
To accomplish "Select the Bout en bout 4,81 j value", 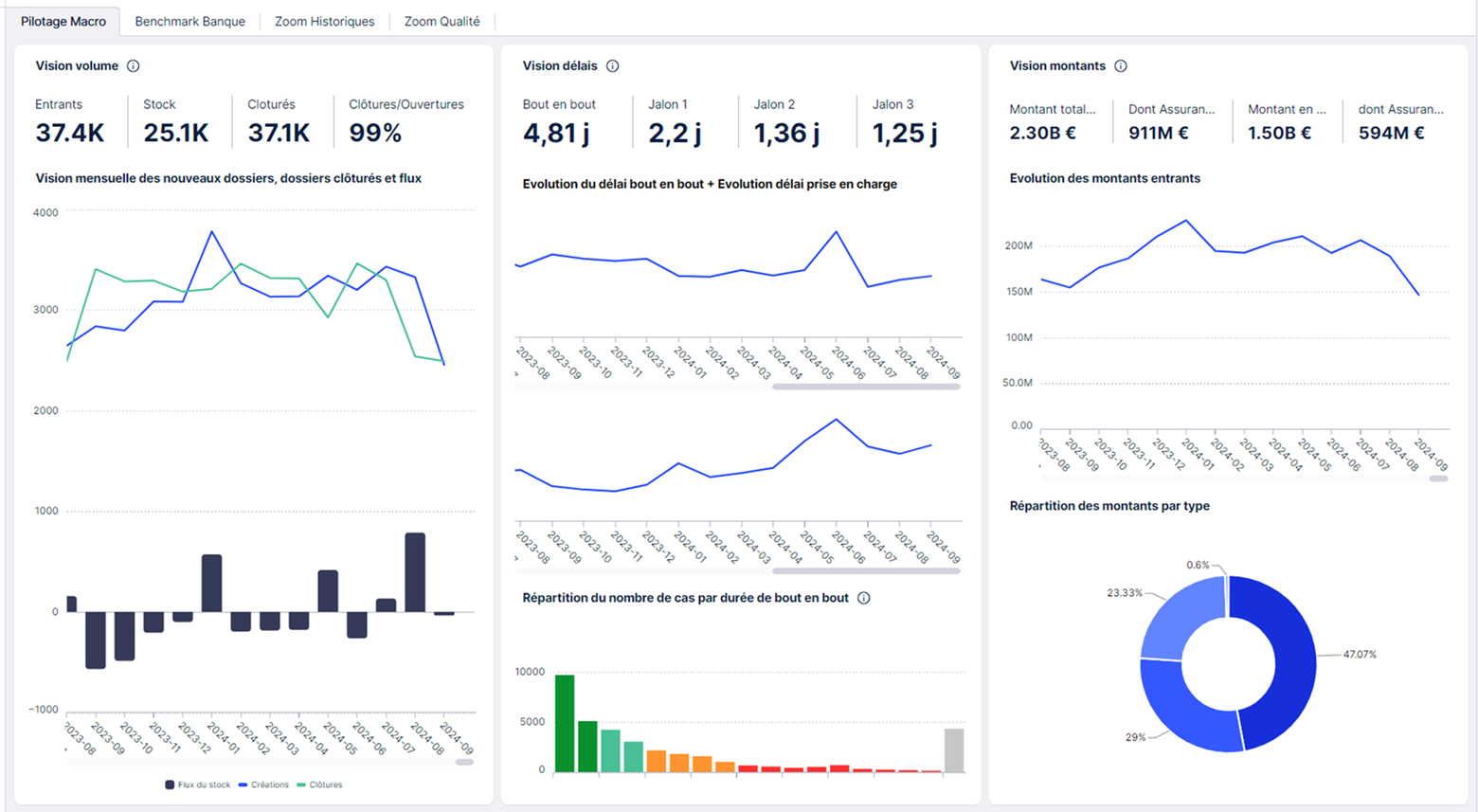I will pos(556,134).
